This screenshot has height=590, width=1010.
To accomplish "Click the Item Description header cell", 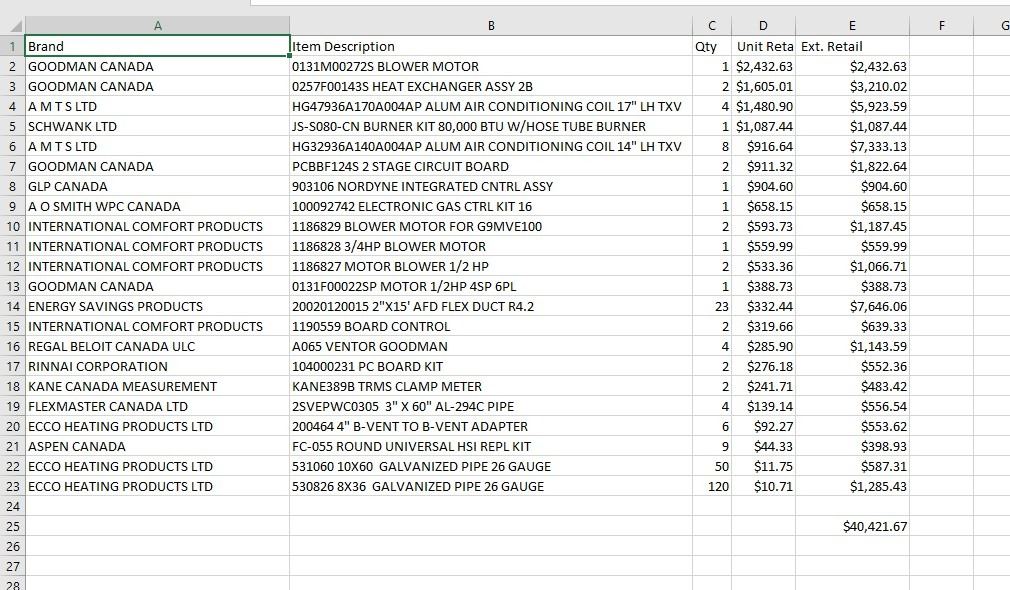I will (x=490, y=46).
